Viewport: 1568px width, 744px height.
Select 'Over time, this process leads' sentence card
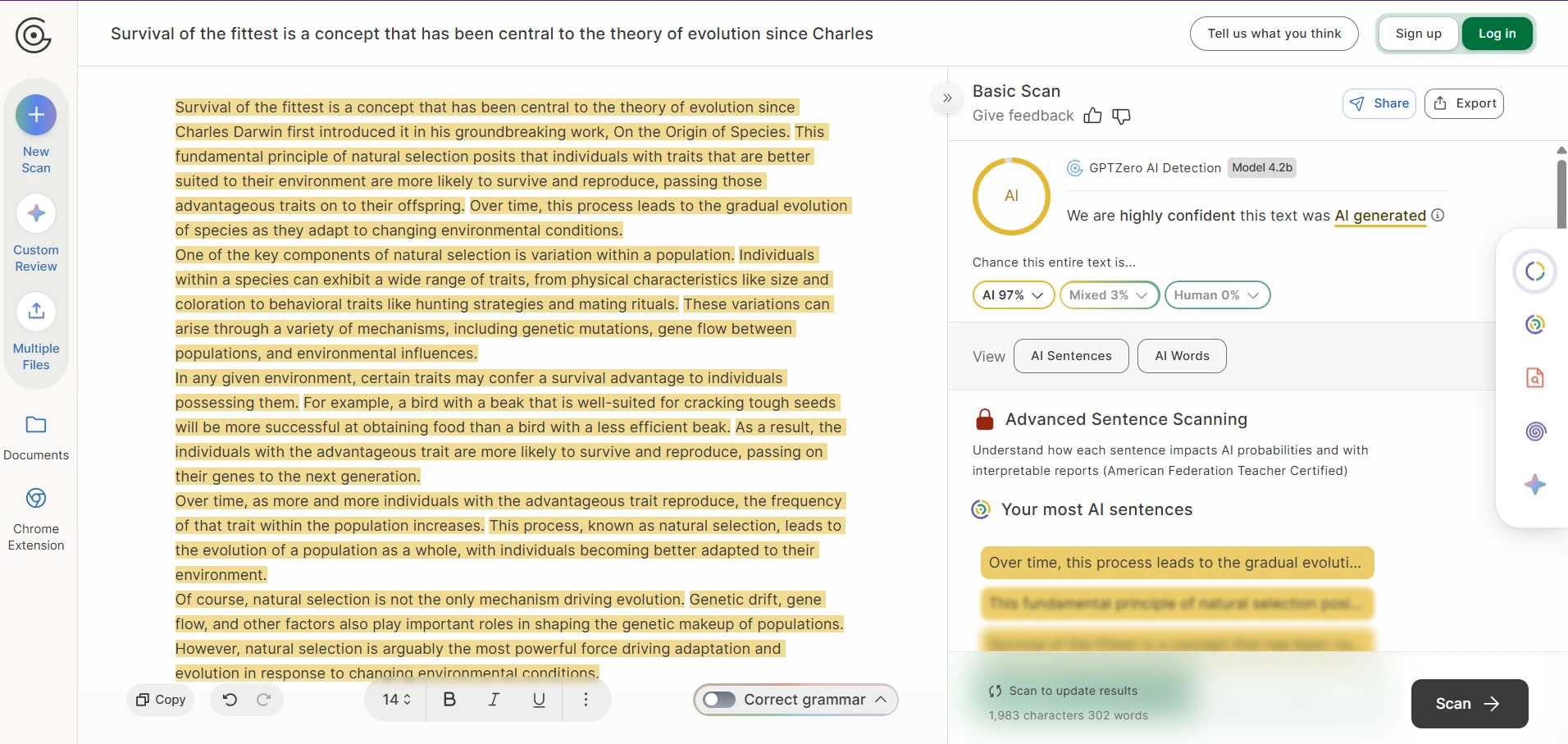click(x=1177, y=563)
